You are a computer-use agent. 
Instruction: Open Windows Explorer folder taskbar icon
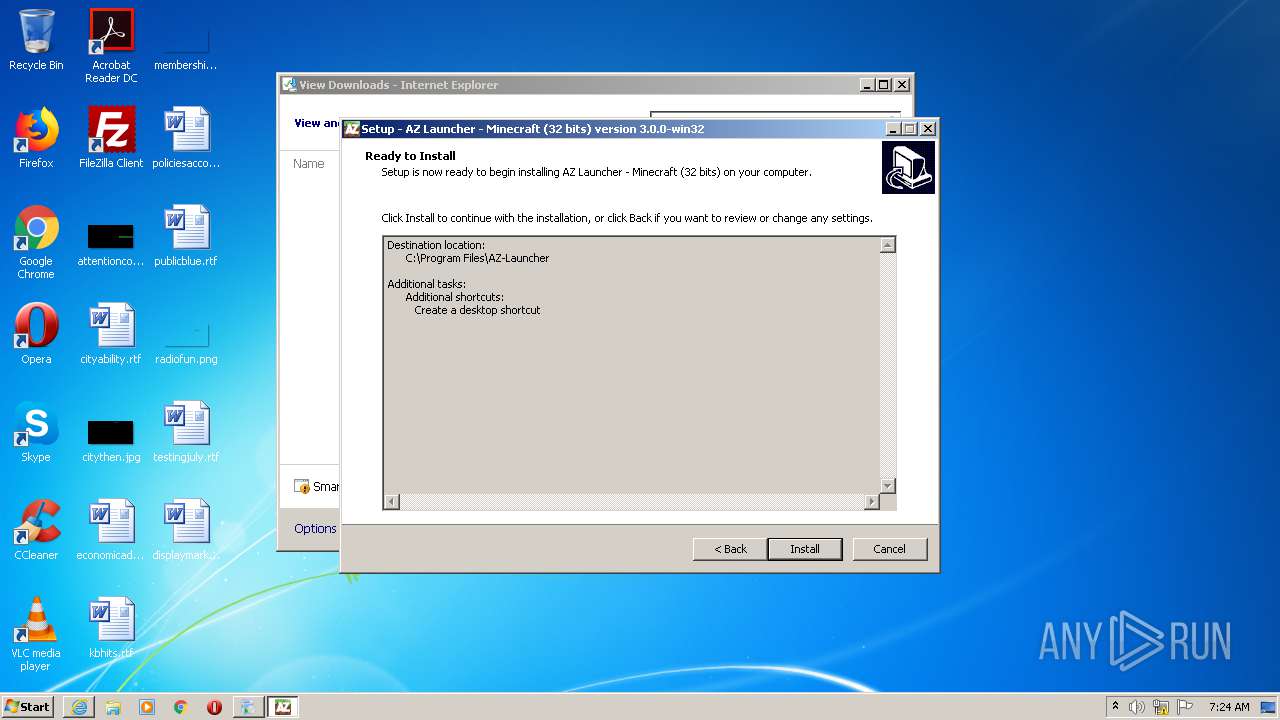coord(113,707)
